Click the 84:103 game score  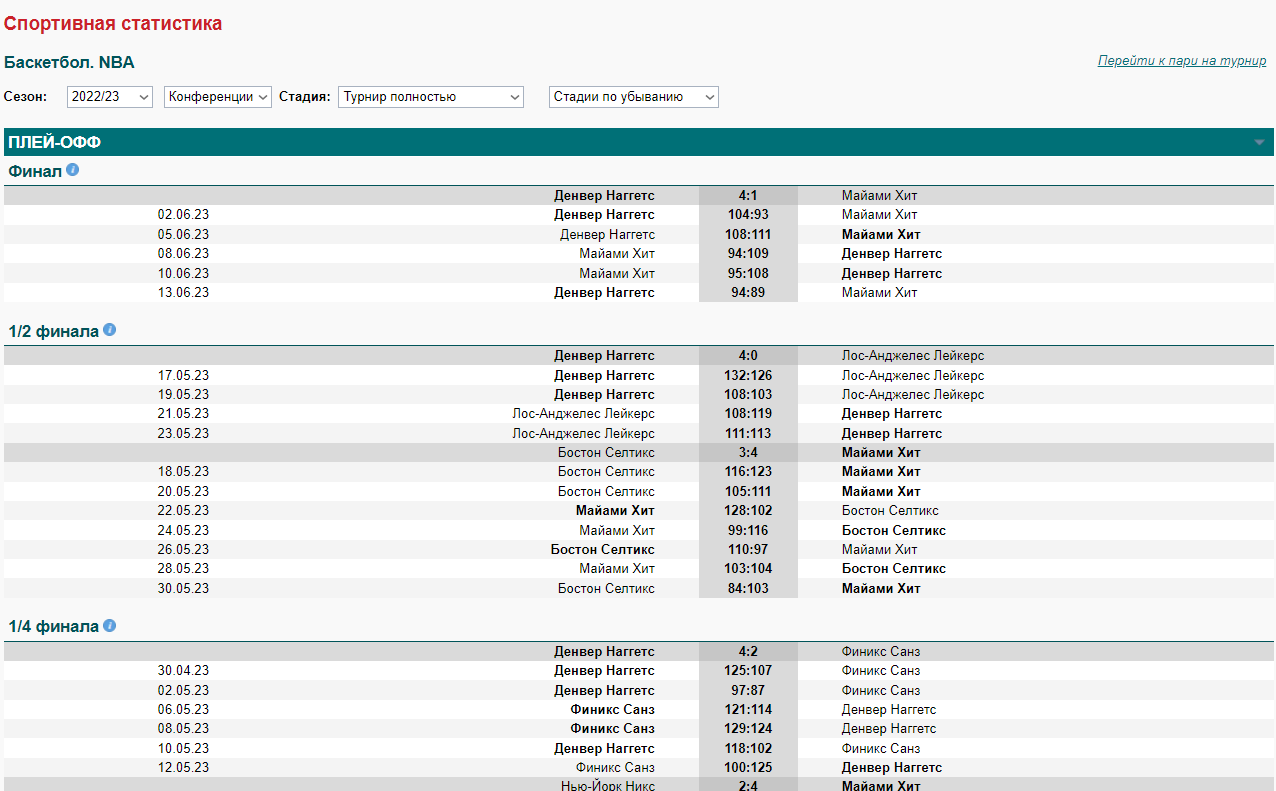point(748,589)
